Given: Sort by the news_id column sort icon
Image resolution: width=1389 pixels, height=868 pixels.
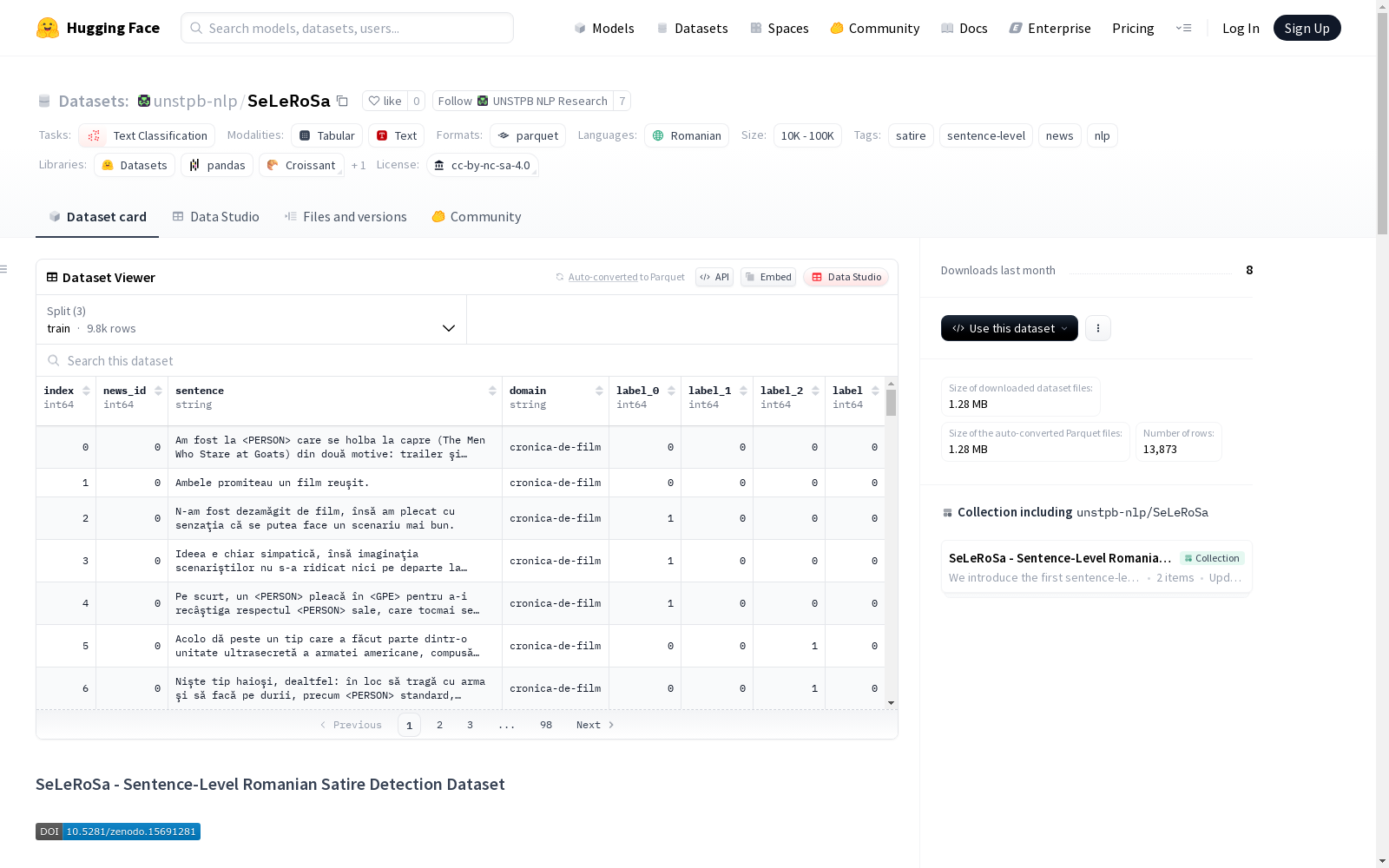Looking at the screenshot, I should point(158,391).
